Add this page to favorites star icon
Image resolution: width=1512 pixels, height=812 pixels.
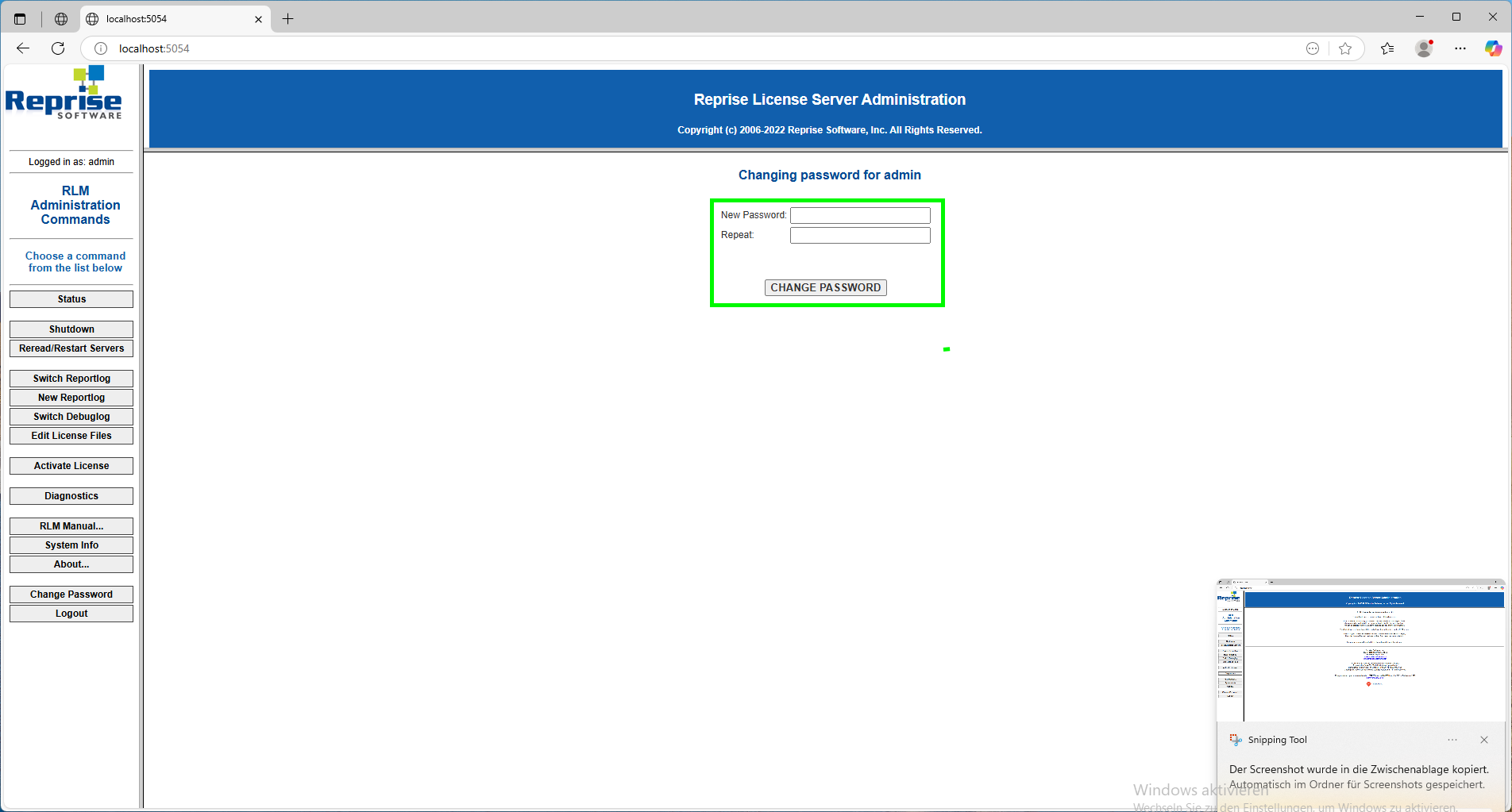click(x=1345, y=48)
